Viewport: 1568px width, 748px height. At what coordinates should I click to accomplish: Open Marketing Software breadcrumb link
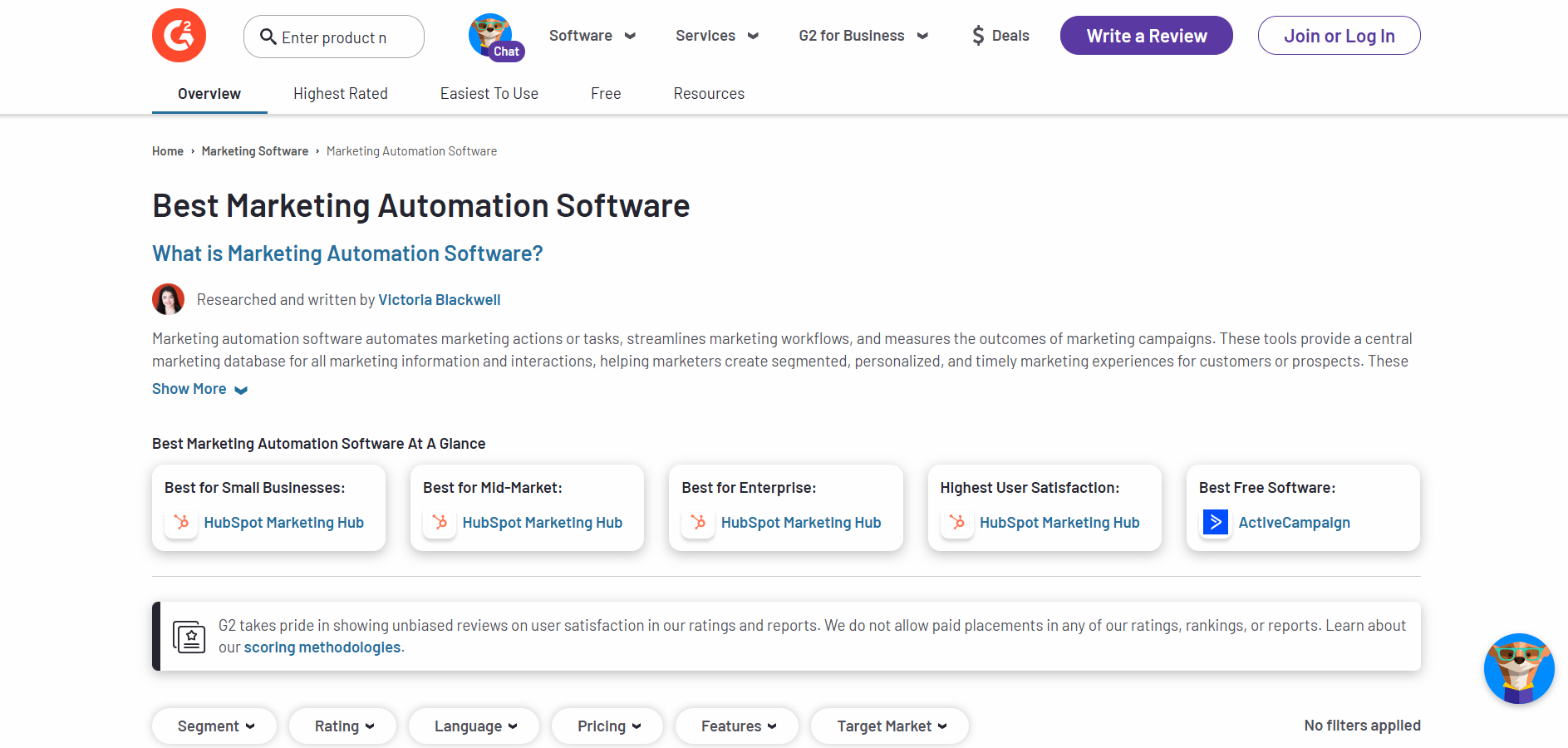pyautogui.click(x=255, y=151)
